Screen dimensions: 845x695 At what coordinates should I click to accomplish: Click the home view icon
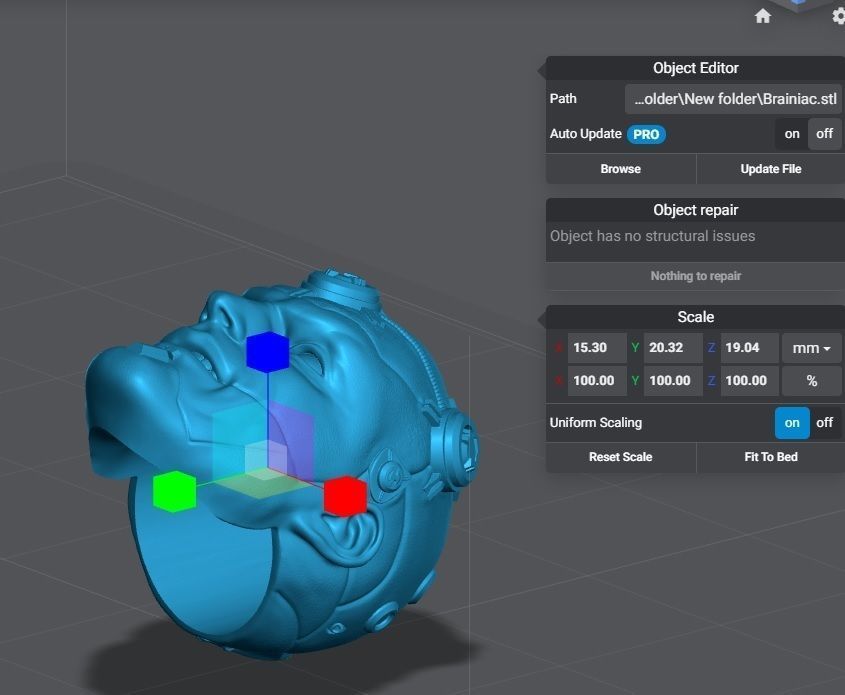(763, 16)
